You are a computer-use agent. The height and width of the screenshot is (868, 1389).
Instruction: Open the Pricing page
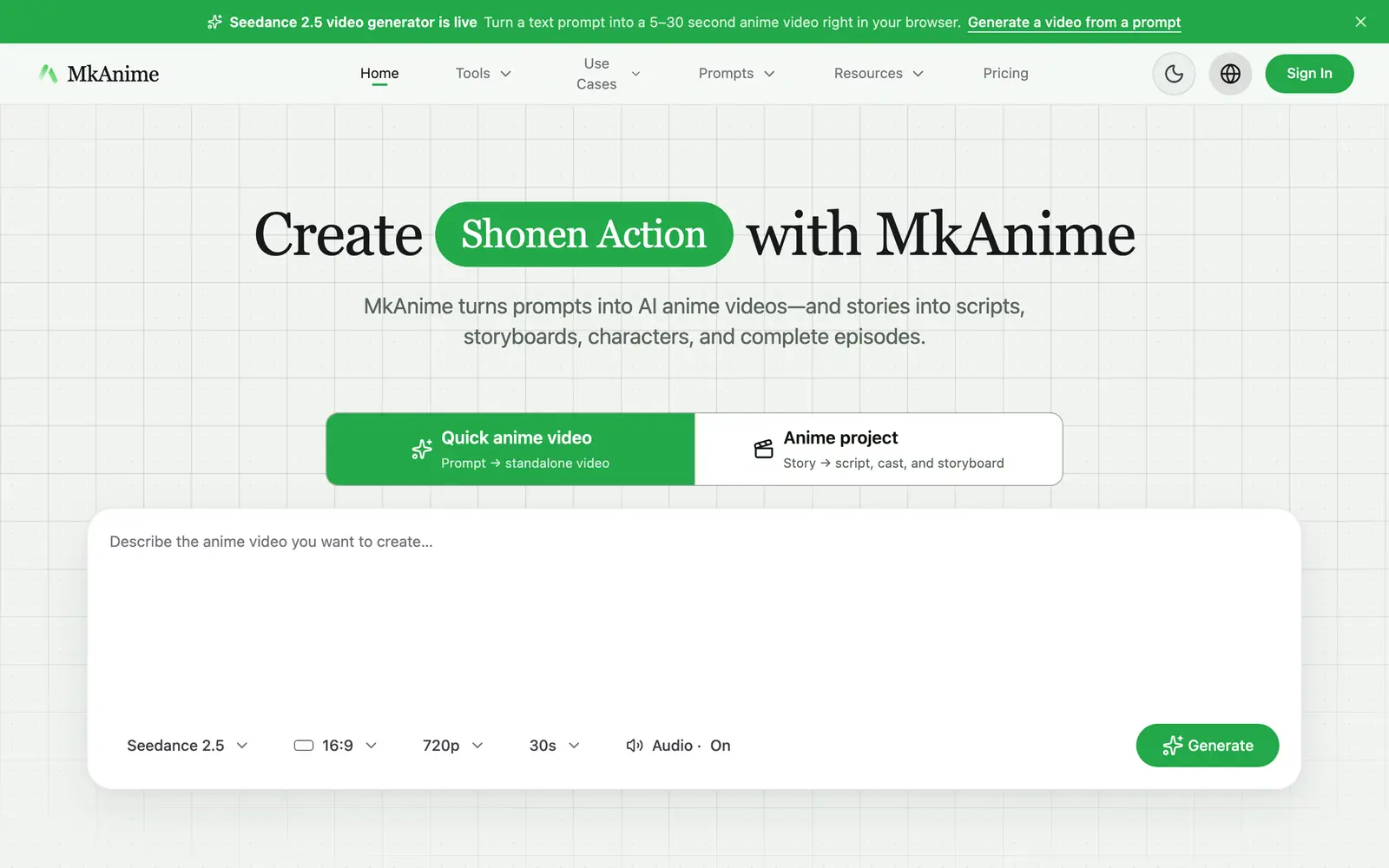[x=1005, y=74]
